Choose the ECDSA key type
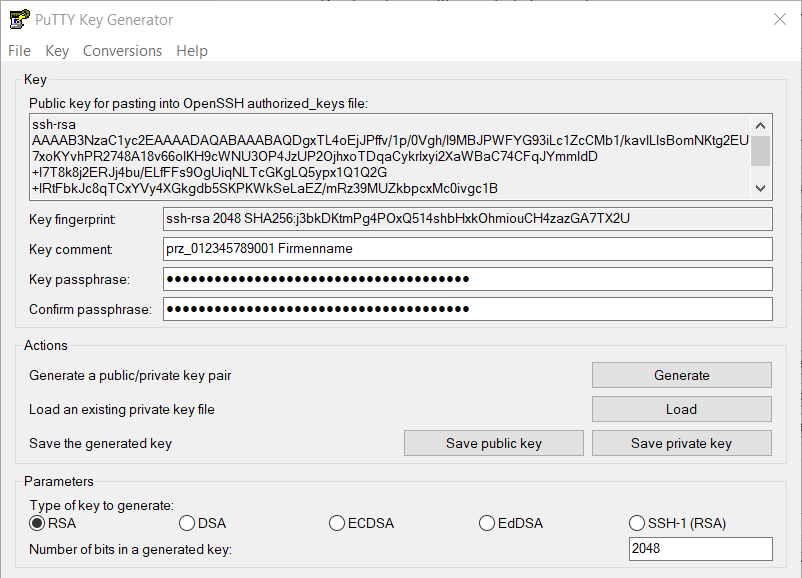Screen dimensions: 802x578 pyautogui.click(x=337, y=523)
